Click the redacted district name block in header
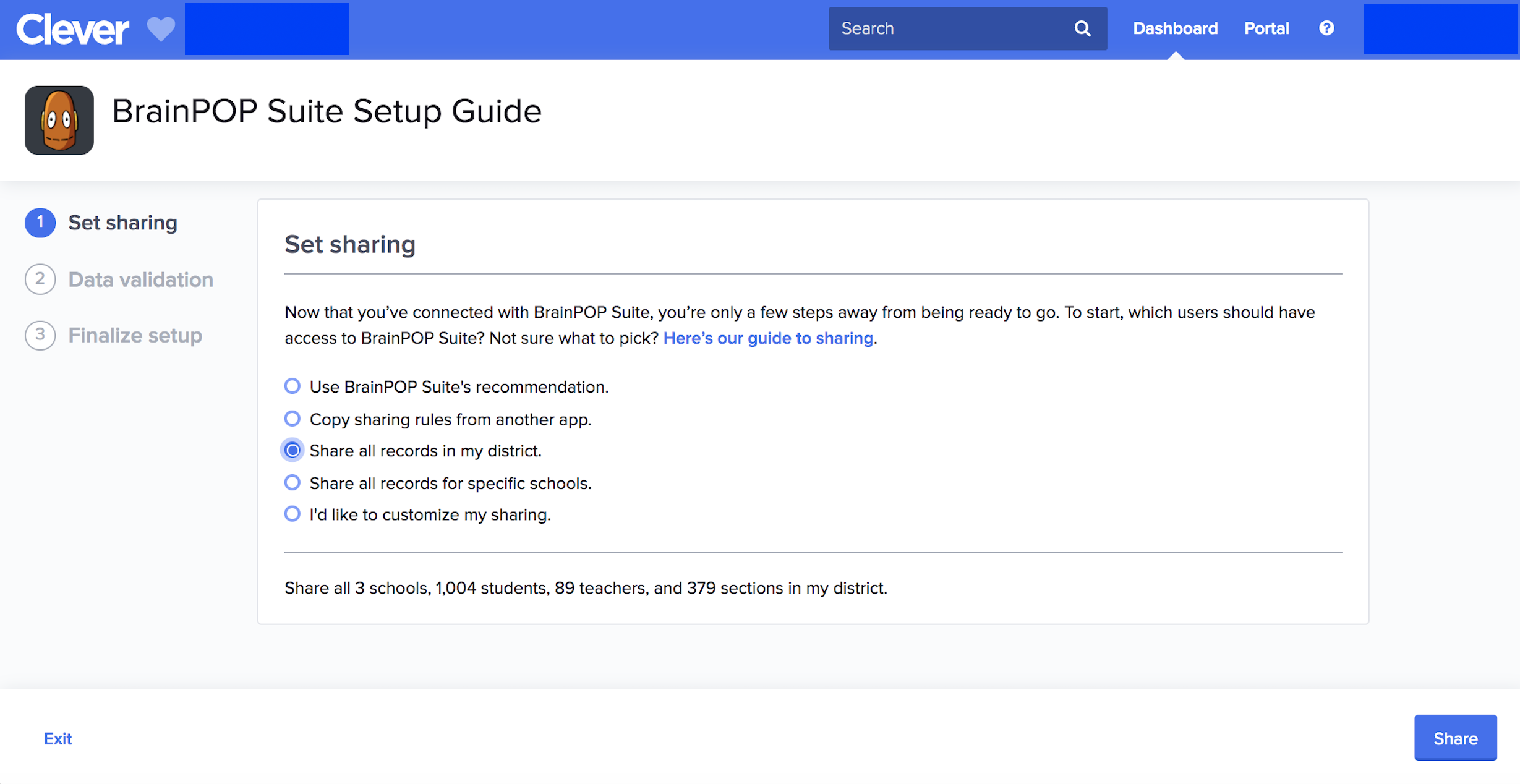The height and width of the screenshot is (784, 1520). [x=267, y=29]
